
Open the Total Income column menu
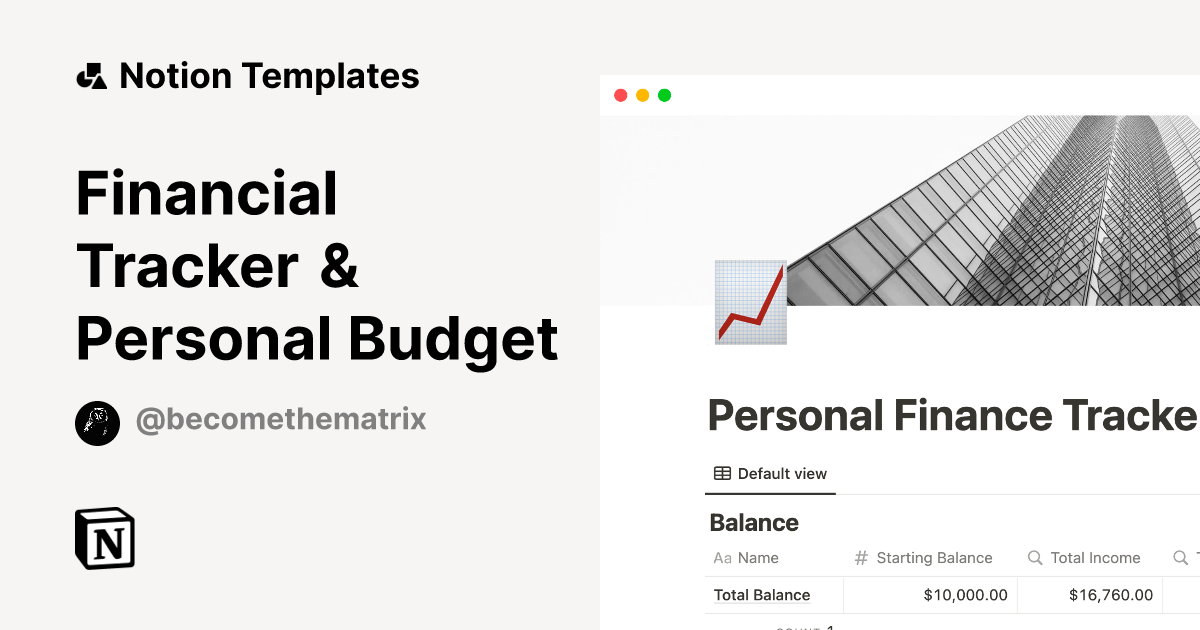[1095, 558]
